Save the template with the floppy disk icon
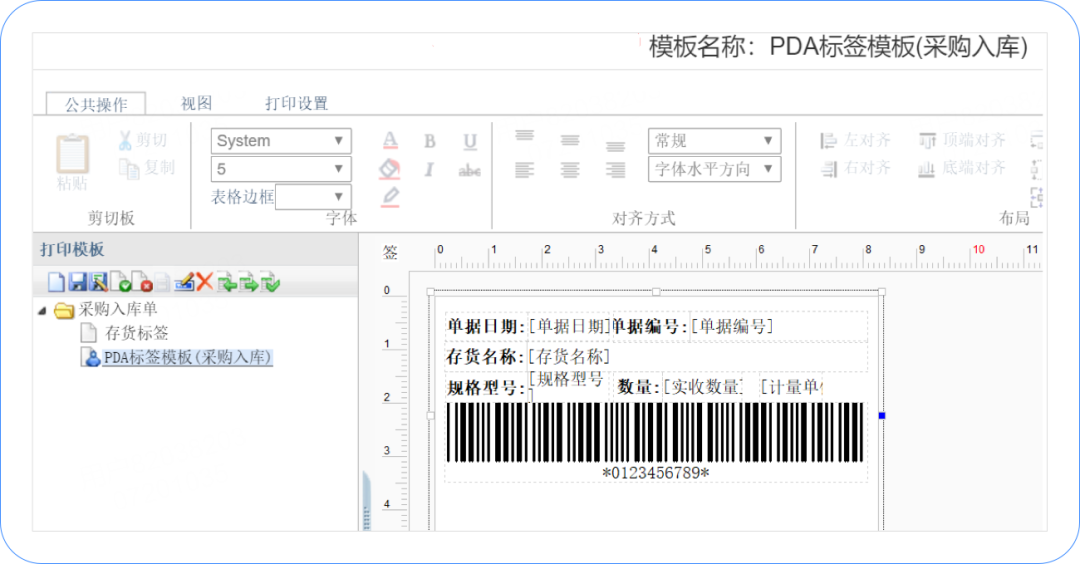This screenshot has height=564, width=1080. (x=78, y=282)
